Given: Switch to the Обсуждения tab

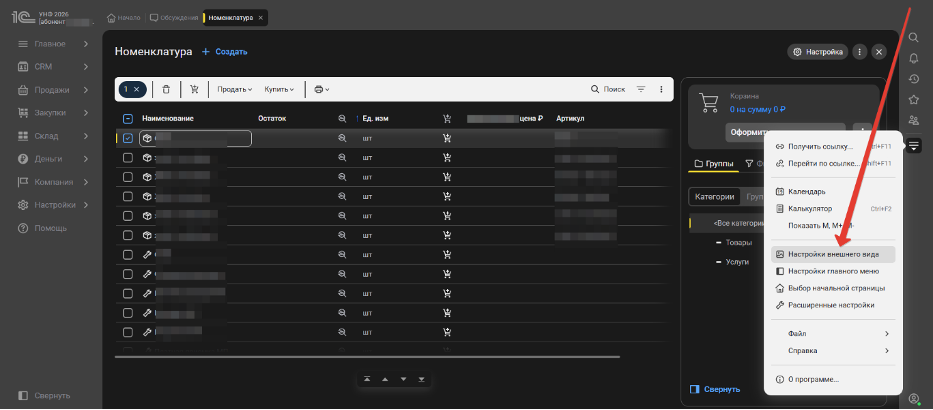Looking at the screenshot, I should tap(173, 18).
